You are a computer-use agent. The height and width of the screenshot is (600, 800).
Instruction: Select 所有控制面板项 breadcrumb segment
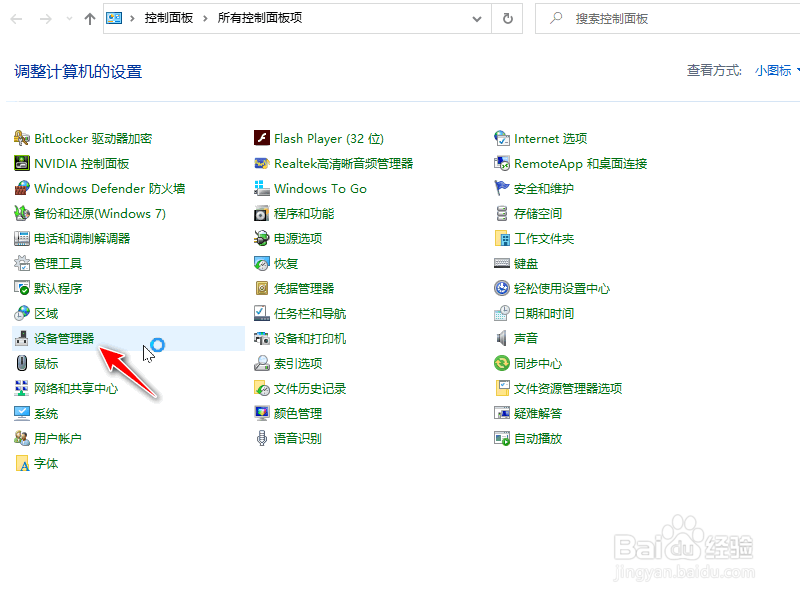point(260,18)
